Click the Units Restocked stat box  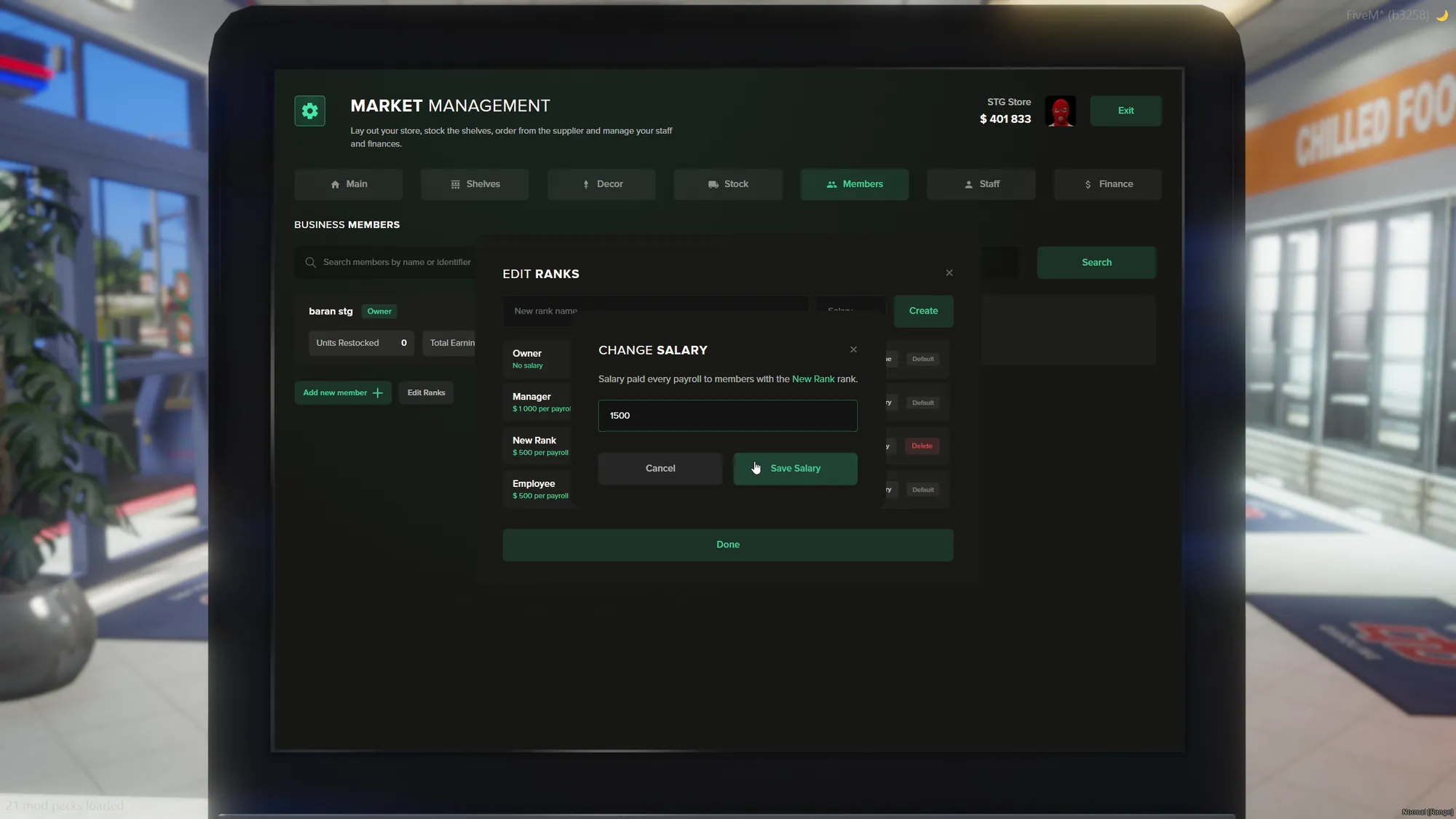(x=361, y=343)
